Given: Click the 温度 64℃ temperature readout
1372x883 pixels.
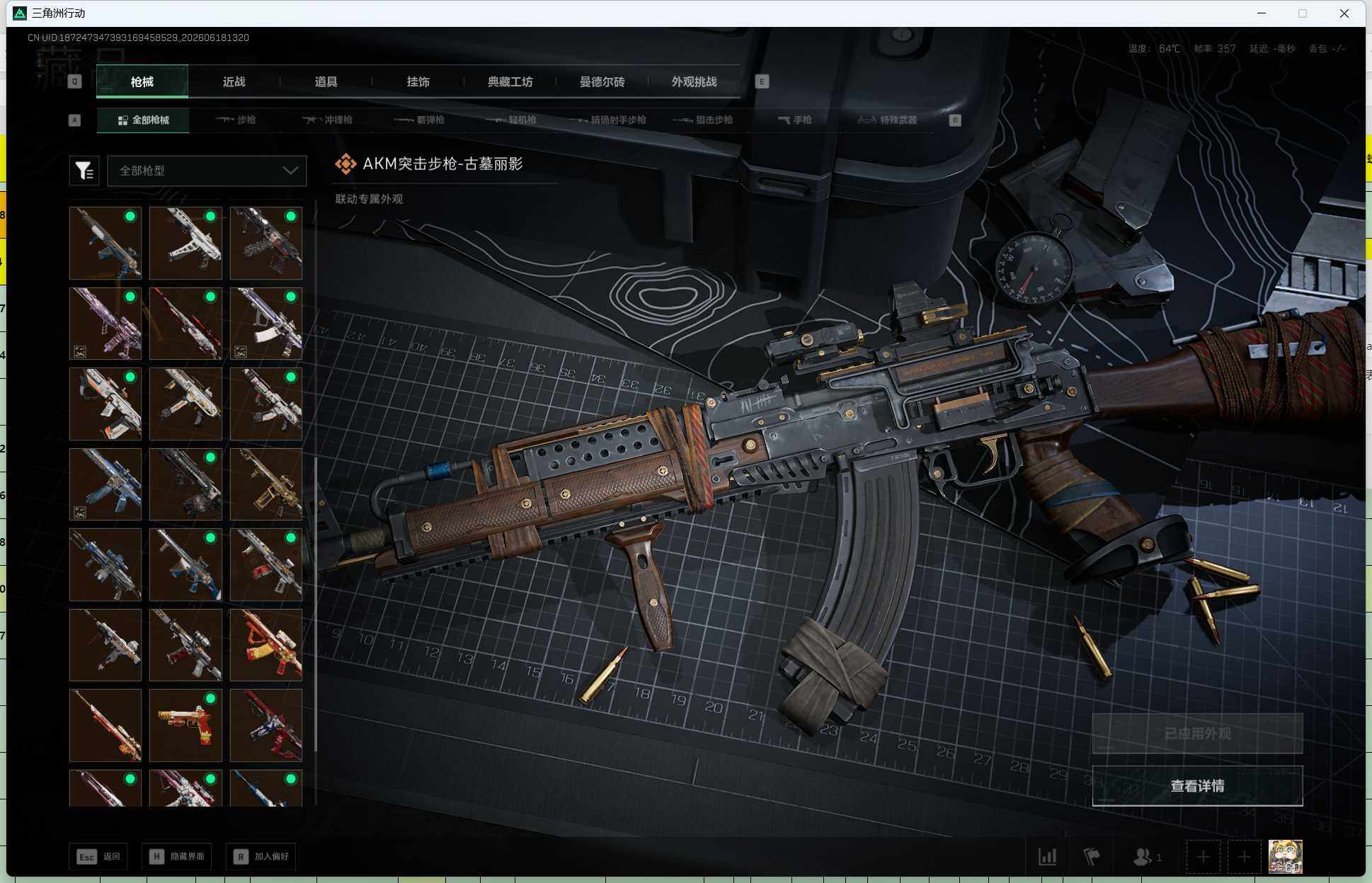Looking at the screenshot, I should pyautogui.click(x=1154, y=49).
